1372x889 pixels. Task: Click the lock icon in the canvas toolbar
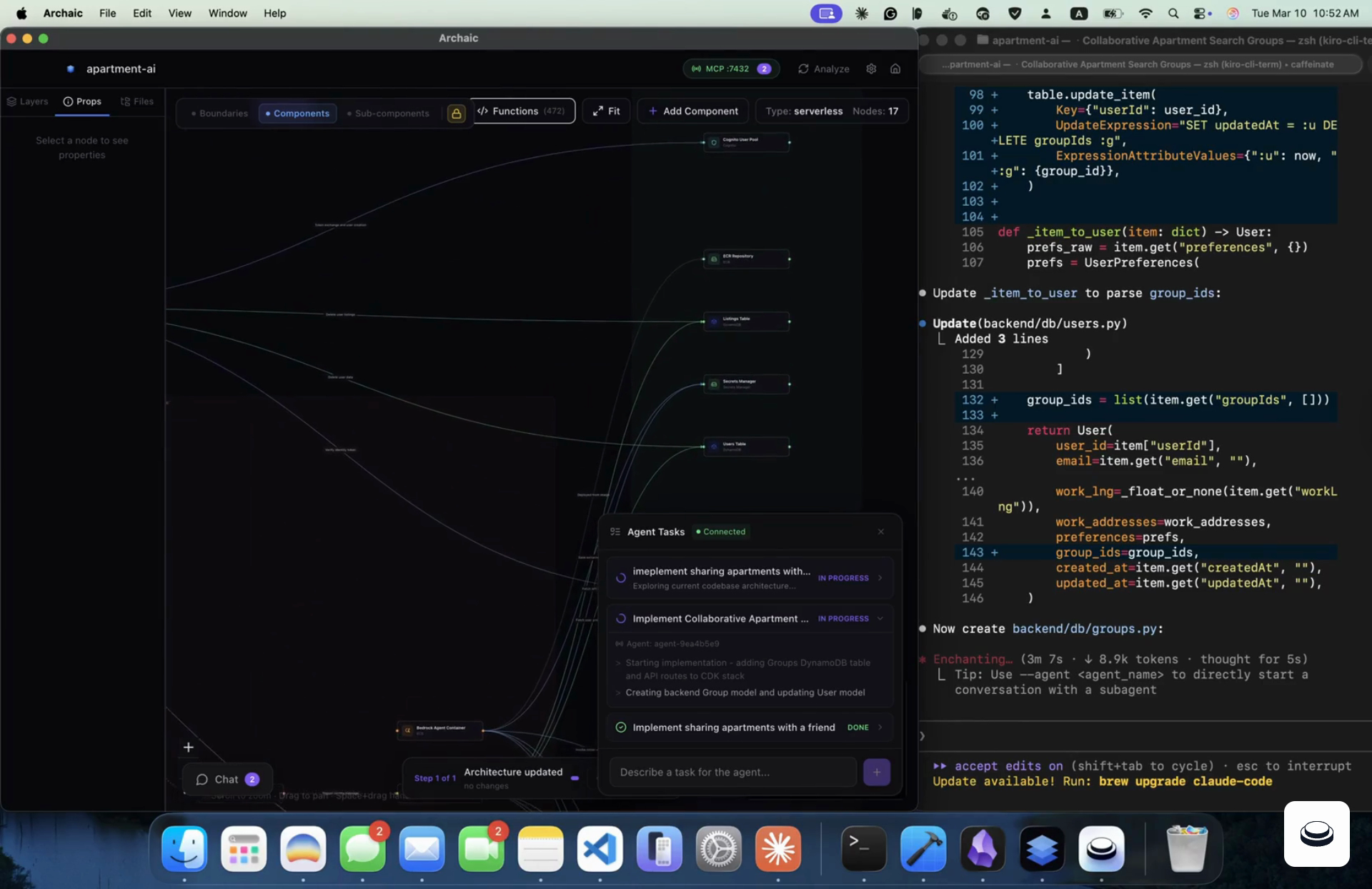tap(456, 114)
